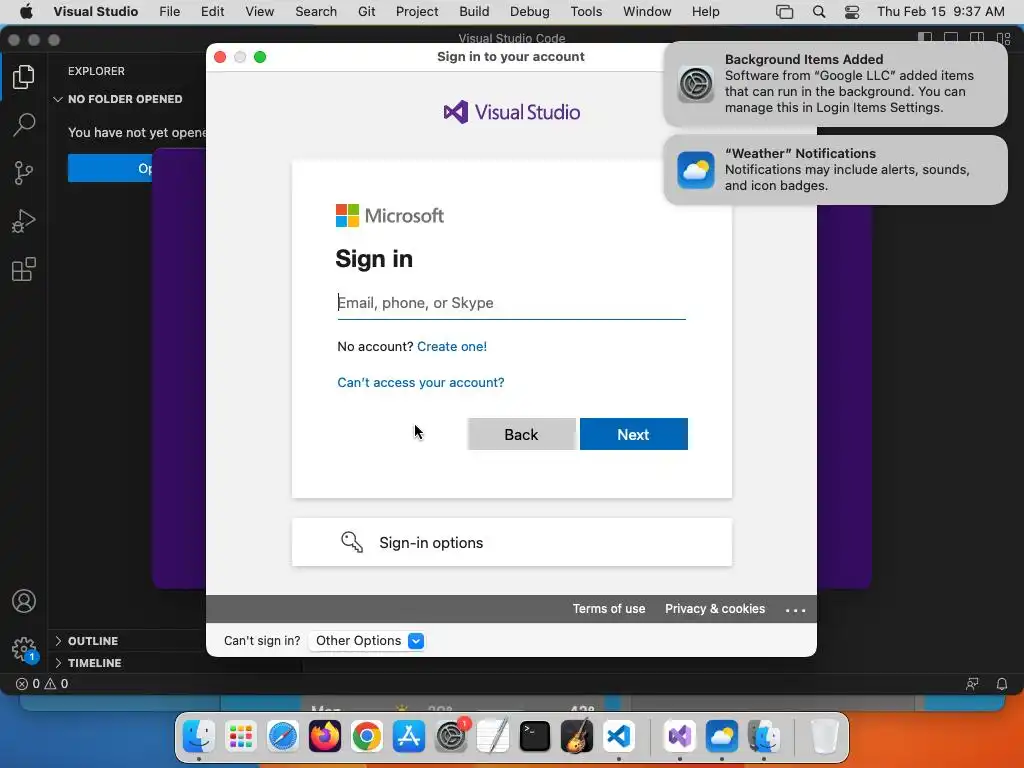Open the Project menu
This screenshot has width=1024, height=768.
point(417,12)
